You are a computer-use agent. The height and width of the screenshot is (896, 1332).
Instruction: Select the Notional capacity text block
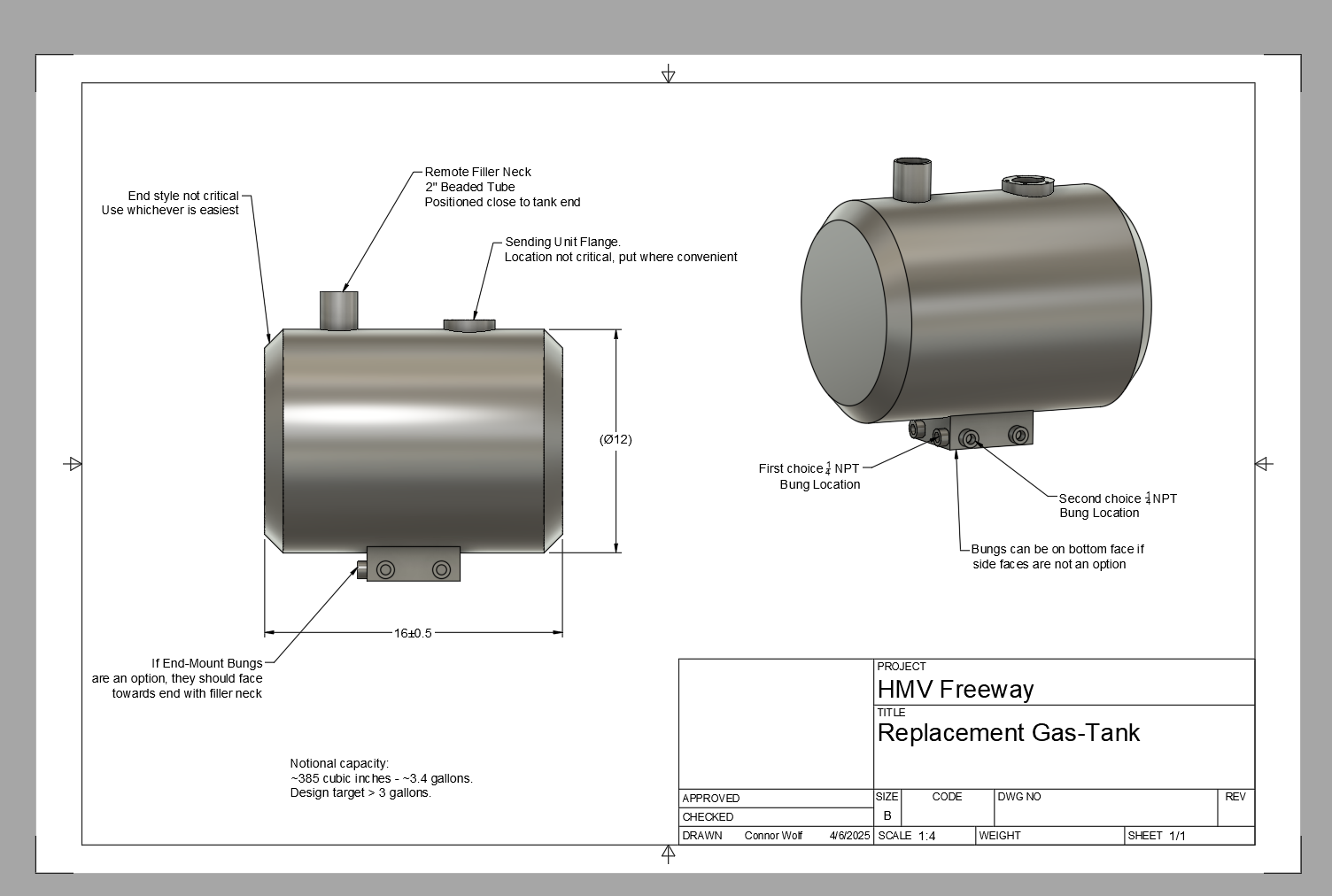pos(381,778)
